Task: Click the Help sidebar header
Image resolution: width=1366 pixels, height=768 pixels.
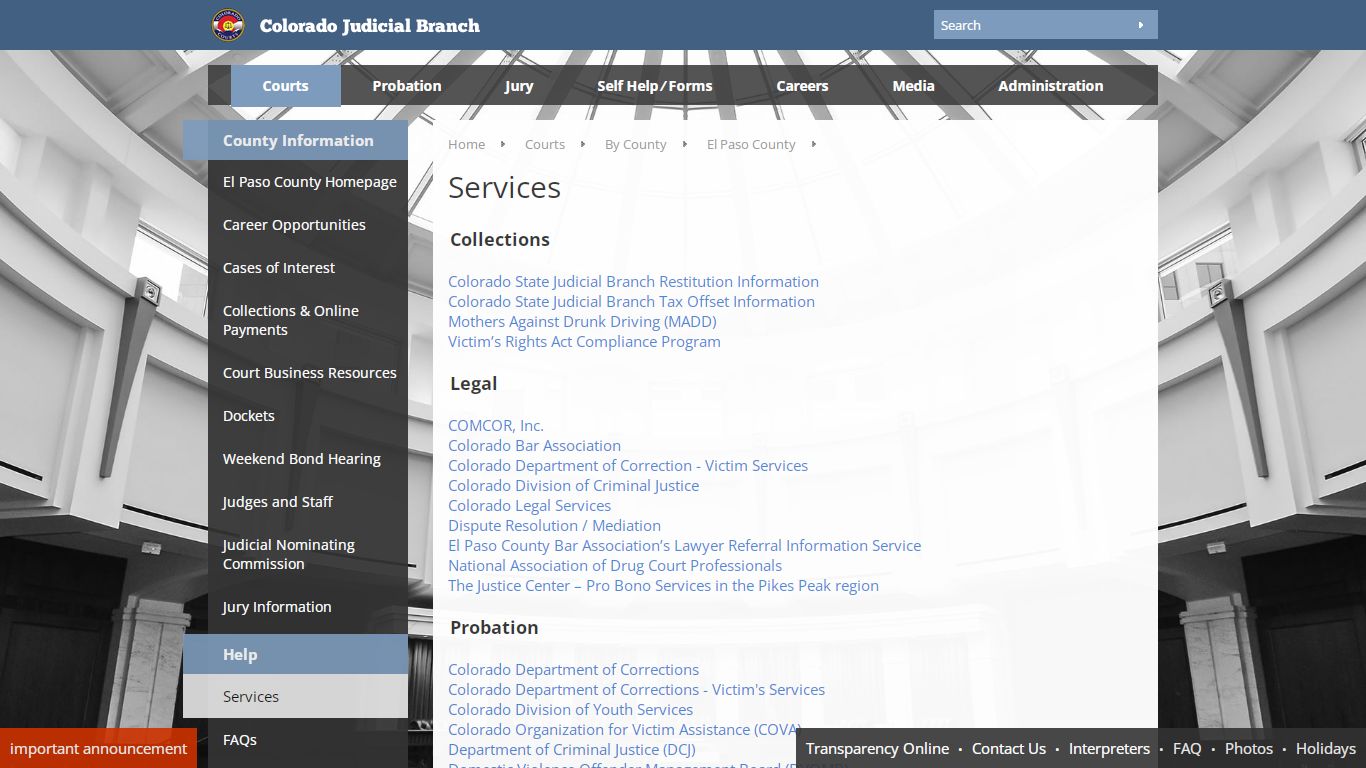Action: point(295,655)
